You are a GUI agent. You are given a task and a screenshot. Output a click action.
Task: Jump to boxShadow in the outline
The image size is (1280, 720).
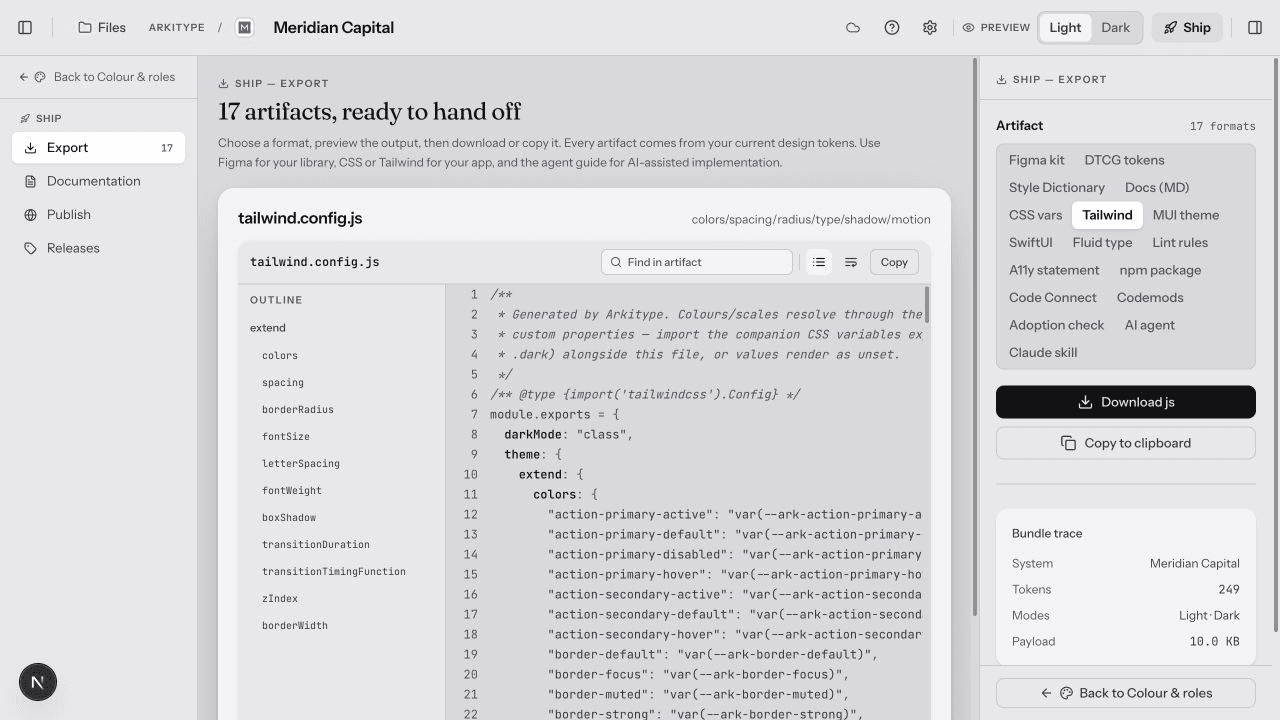pyautogui.click(x=289, y=518)
